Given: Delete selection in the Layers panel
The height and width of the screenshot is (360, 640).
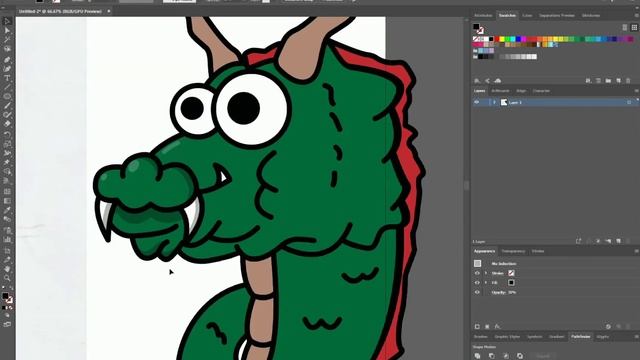Looking at the screenshot, I should [628, 241].
